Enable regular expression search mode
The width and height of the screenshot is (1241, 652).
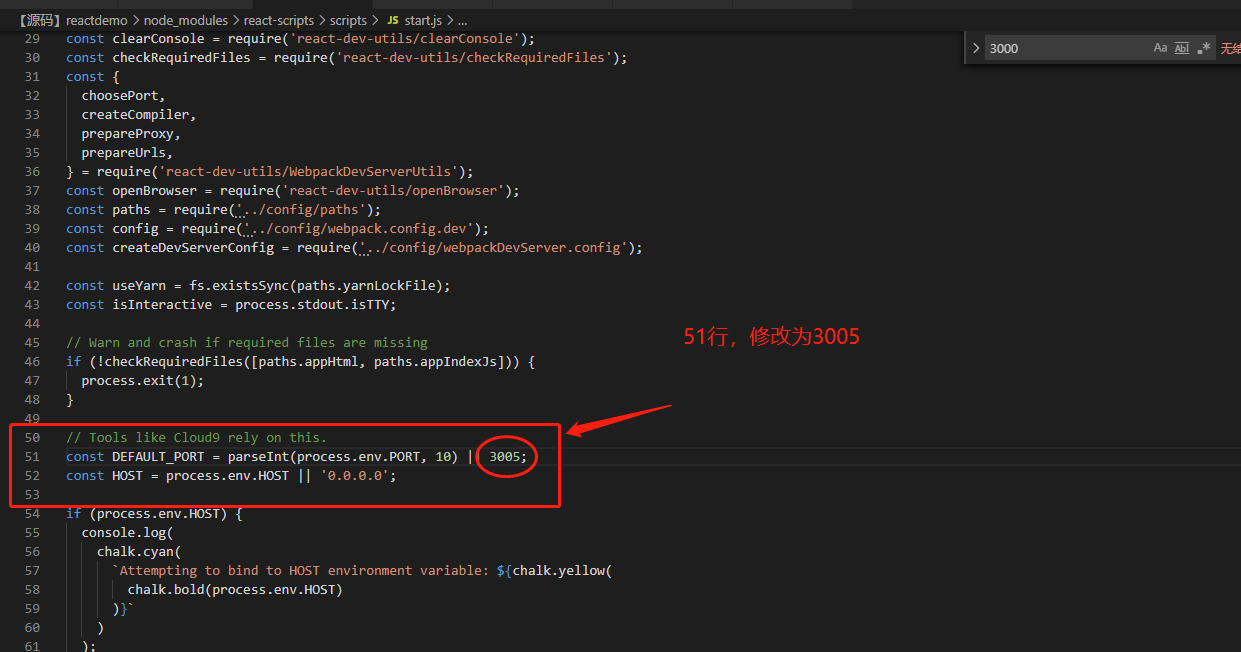click(x=1204, y=46)
